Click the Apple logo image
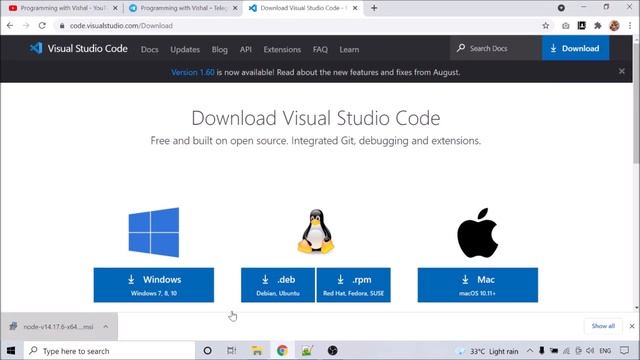 pos(478,233)
